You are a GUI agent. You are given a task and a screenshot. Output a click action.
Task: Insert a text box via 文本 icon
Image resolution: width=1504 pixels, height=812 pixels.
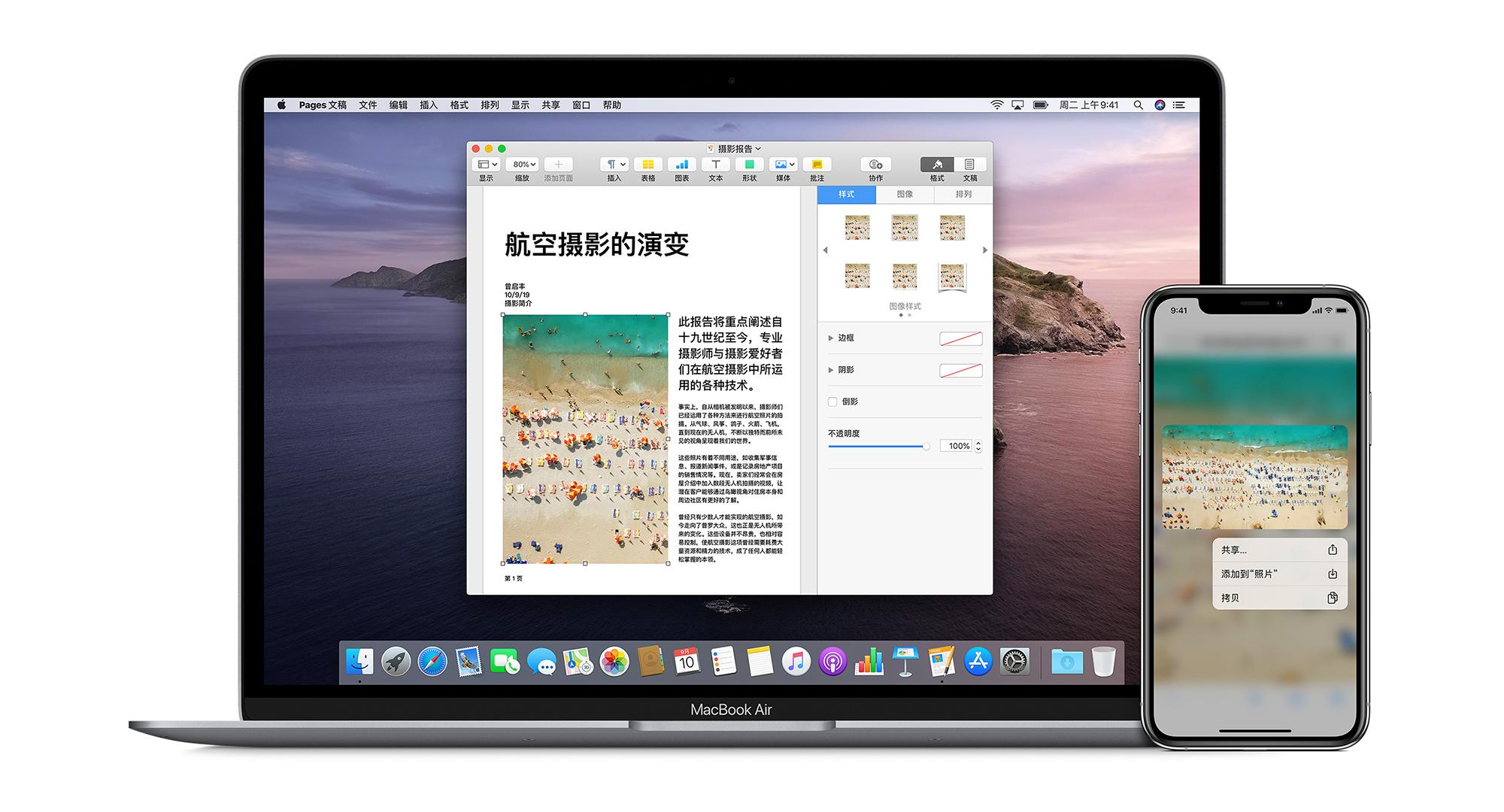pyautogui.click(x=715, y=165)
